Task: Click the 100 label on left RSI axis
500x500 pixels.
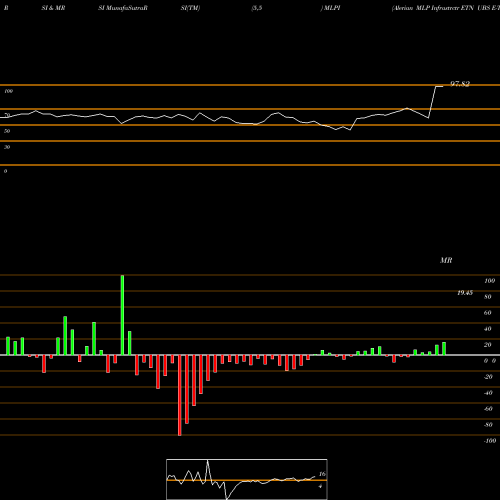Action: (8, 91)
